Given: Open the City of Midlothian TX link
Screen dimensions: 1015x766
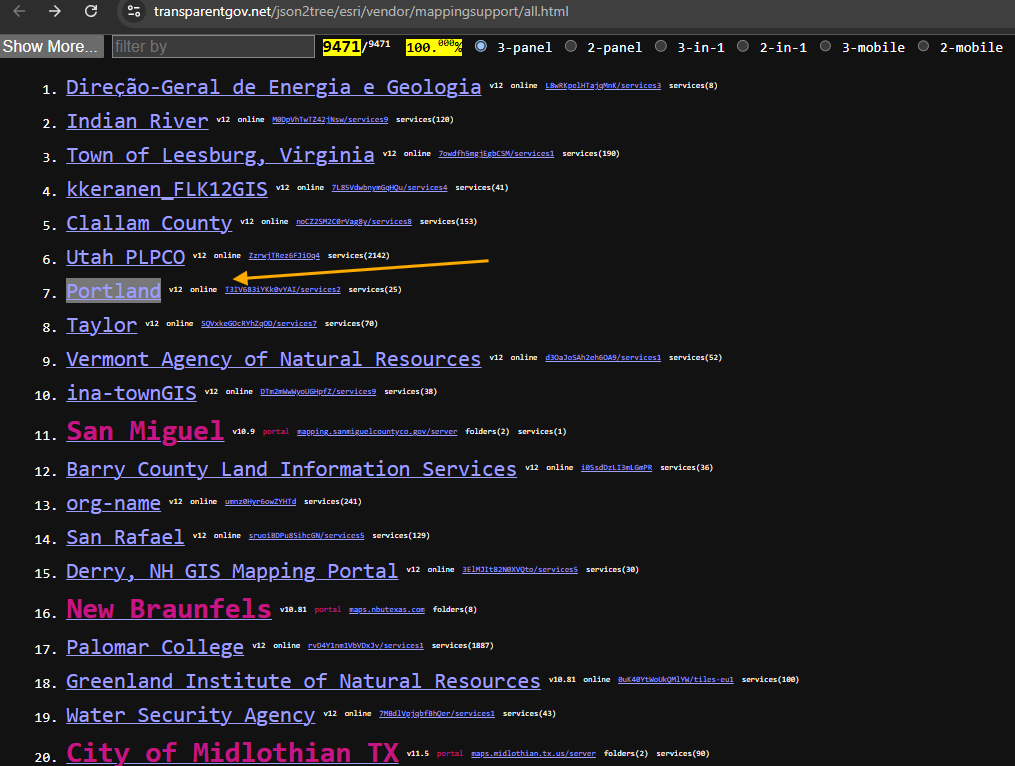Looking at the screenshot, I should [232, 753].
